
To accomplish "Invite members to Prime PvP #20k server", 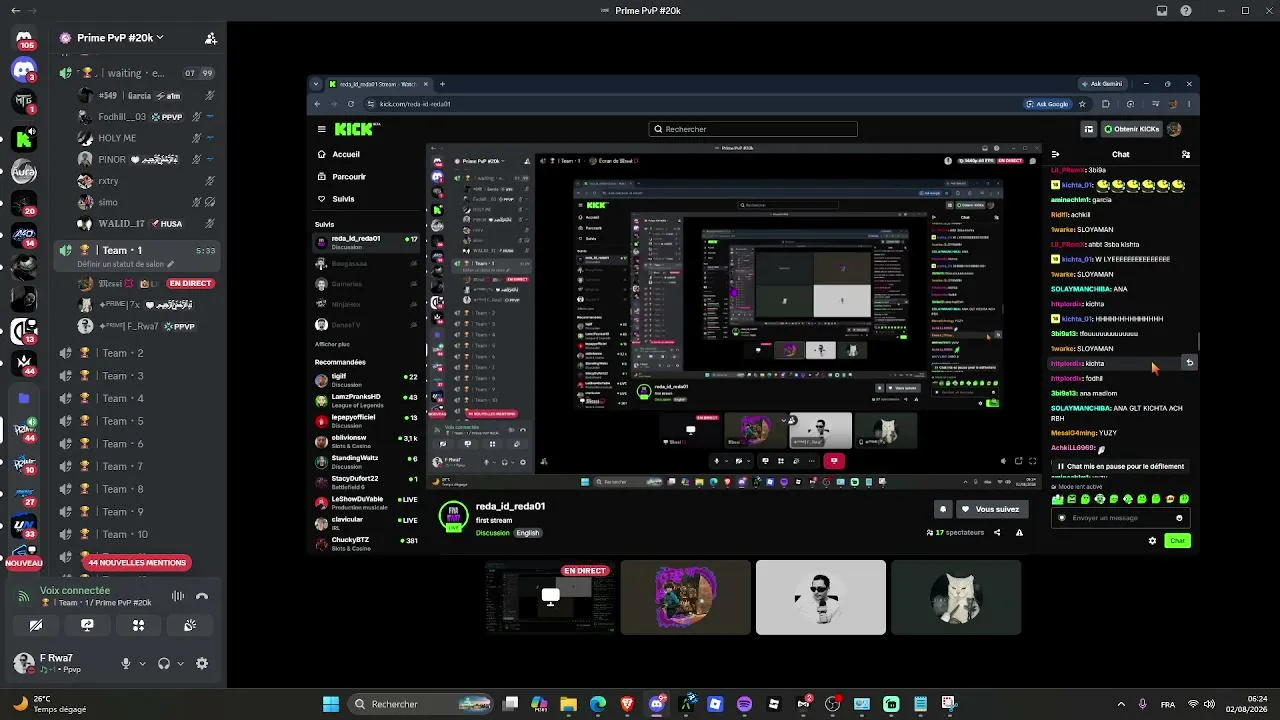I will 211,38.
